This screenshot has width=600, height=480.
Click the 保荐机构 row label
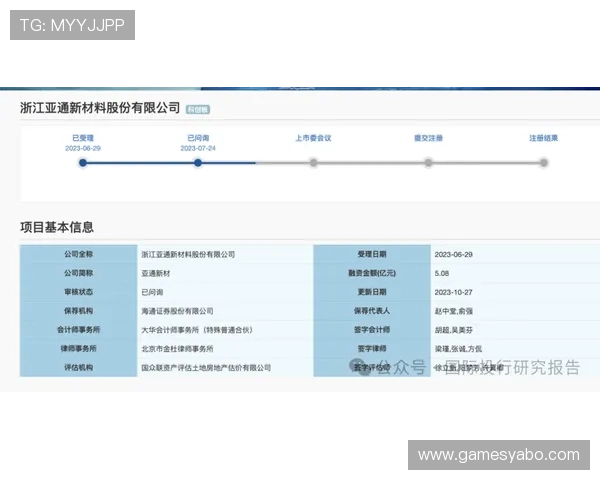(x=78, y=310)
